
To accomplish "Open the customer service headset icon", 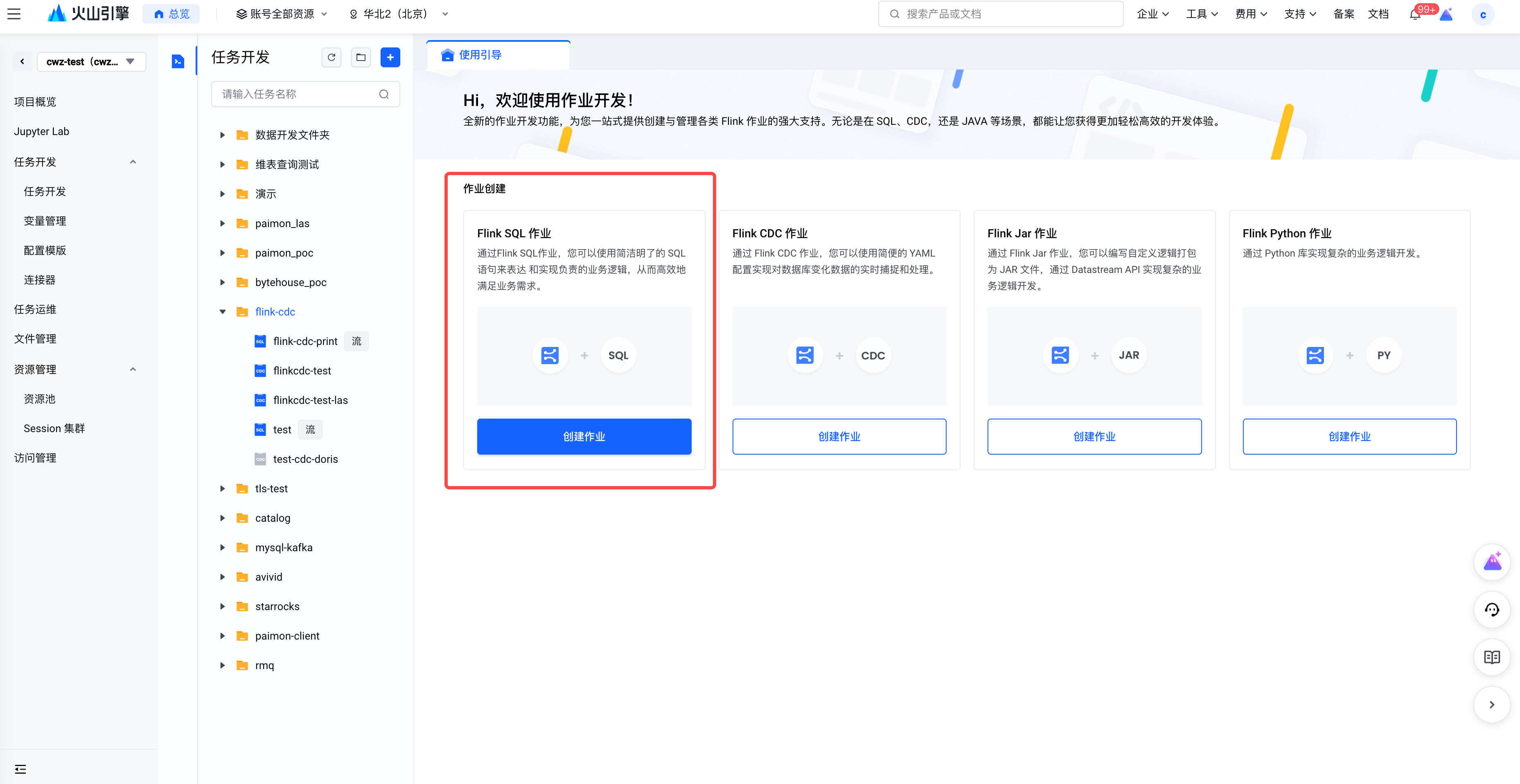I will click(1491, 610).
